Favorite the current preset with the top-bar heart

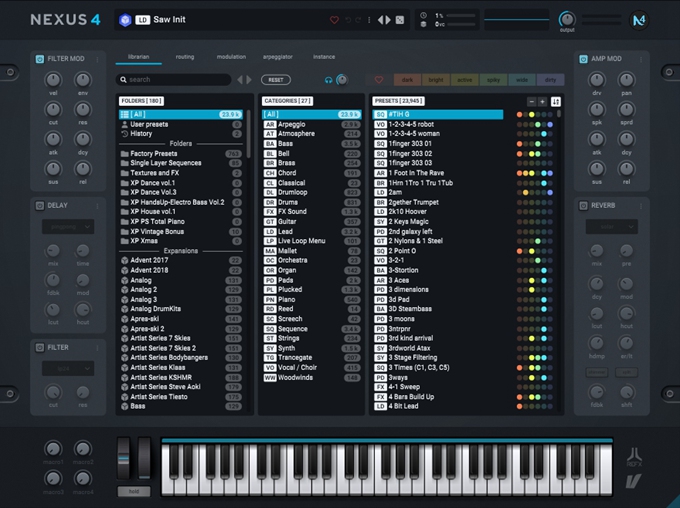pyautogui.click(x=334, y=20)
